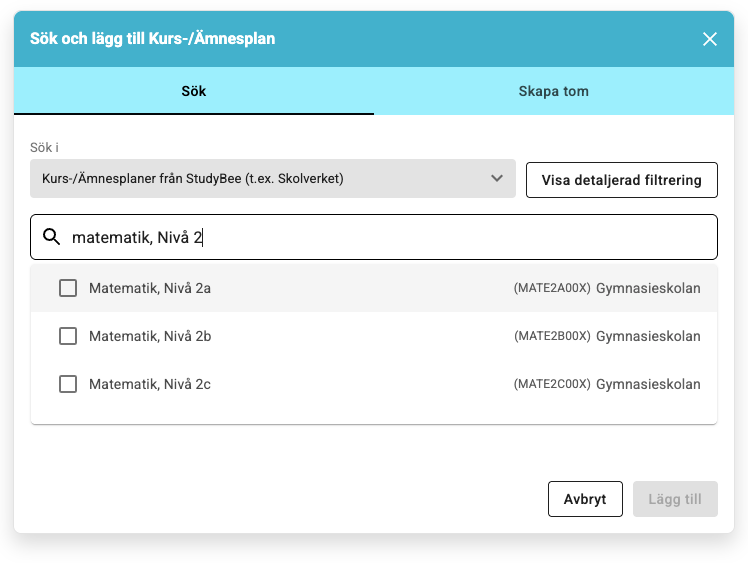Click the Lägg till button
748x563 pixels.
tap(675, 499)
